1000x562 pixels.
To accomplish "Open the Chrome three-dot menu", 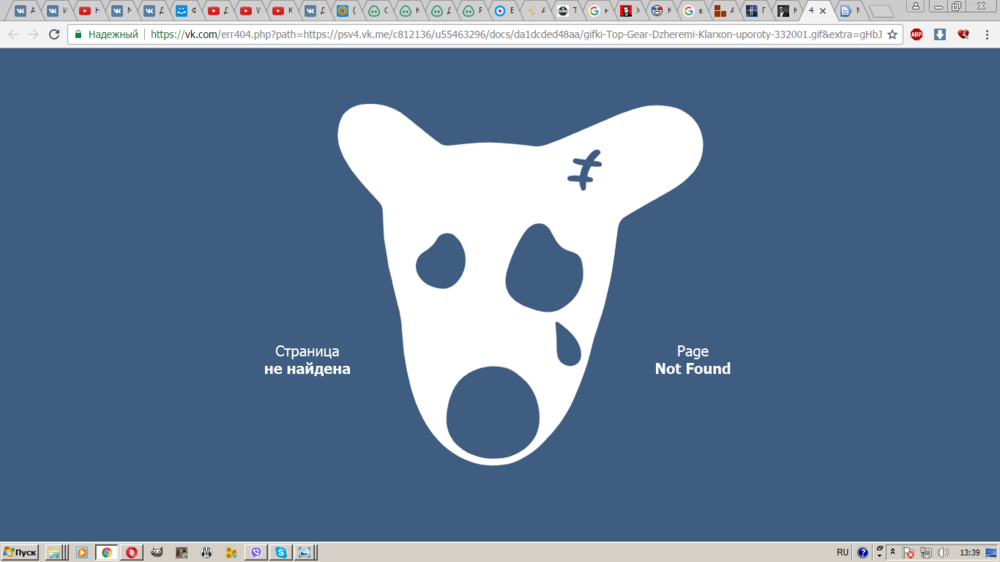I will pyautogui.click(x=987, y=34).
